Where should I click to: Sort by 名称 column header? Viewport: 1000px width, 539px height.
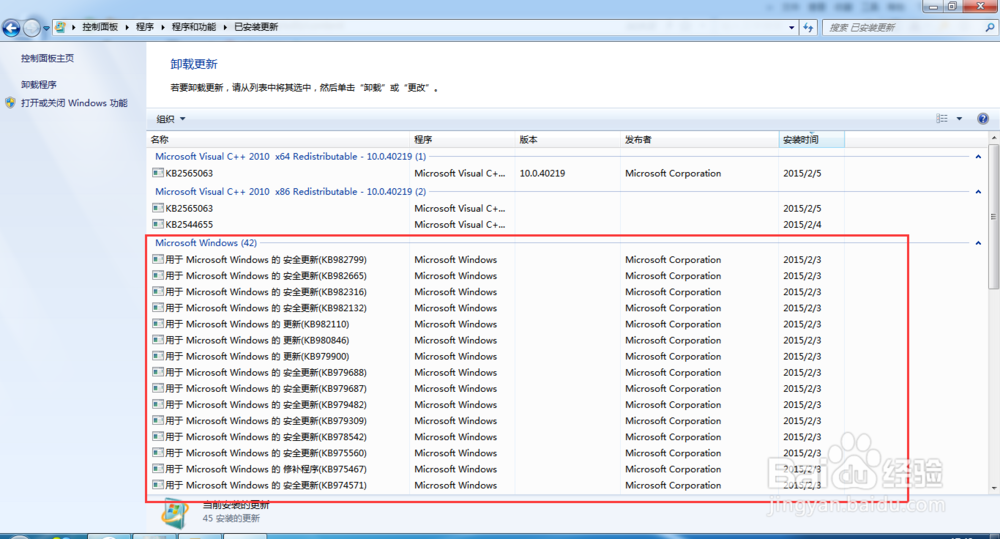point(278,140)
